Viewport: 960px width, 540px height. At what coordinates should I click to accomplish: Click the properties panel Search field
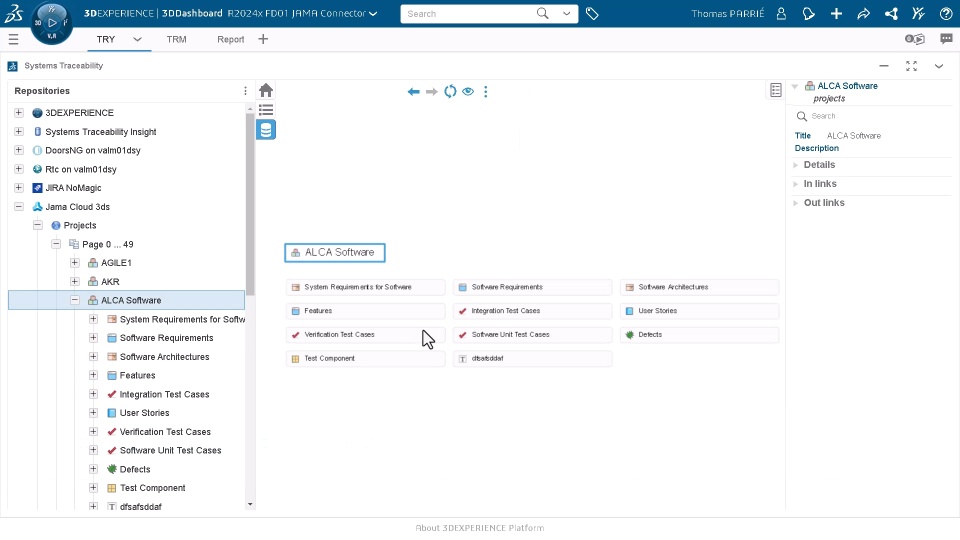876,116
